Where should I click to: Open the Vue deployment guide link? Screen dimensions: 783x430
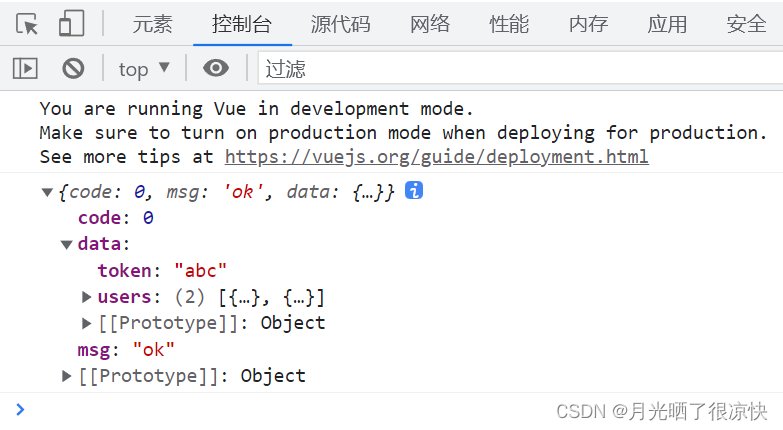tap(436, 157)
